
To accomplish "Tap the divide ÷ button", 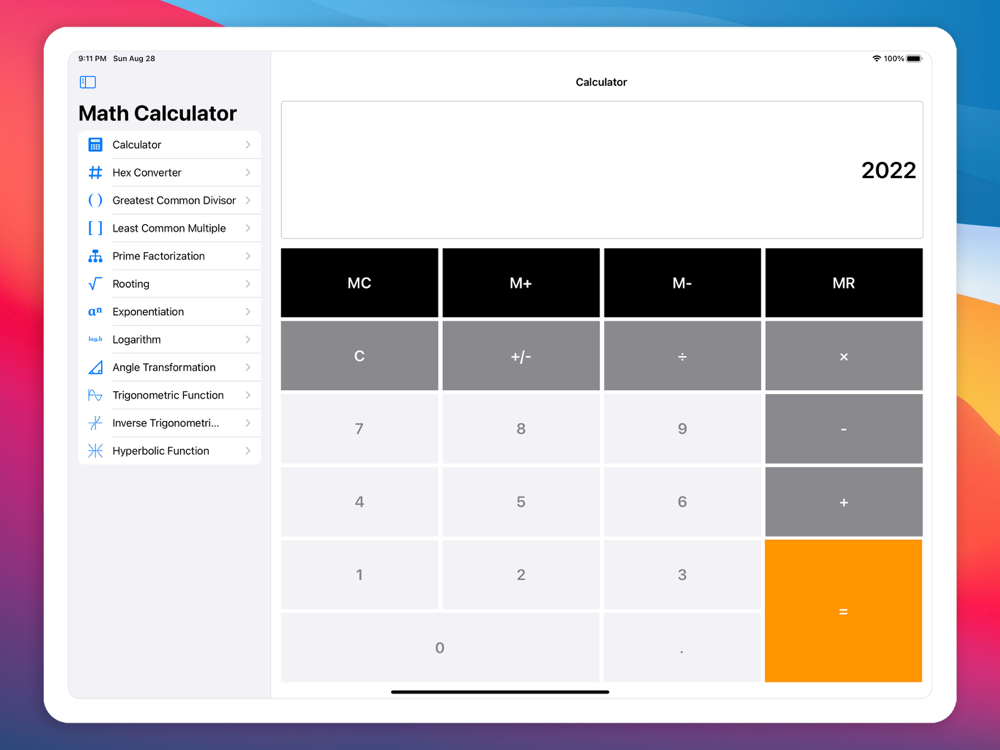I will [682, 356].
